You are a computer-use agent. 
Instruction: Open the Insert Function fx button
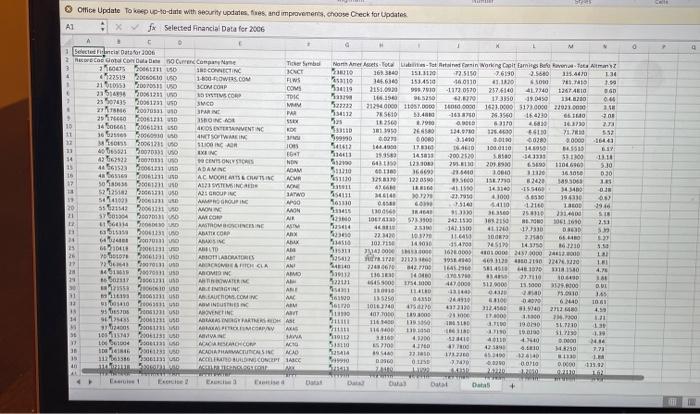(x=152, y=28)
